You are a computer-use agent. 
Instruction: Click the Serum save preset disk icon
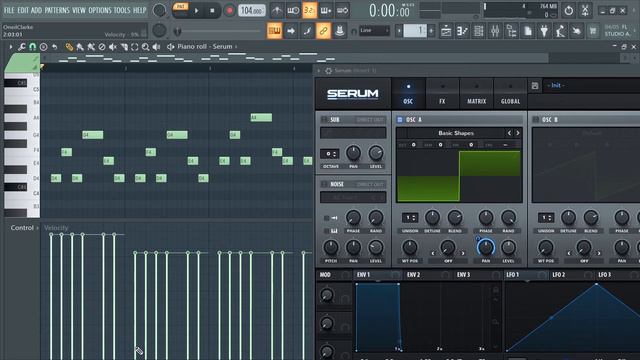coord(535,86)
